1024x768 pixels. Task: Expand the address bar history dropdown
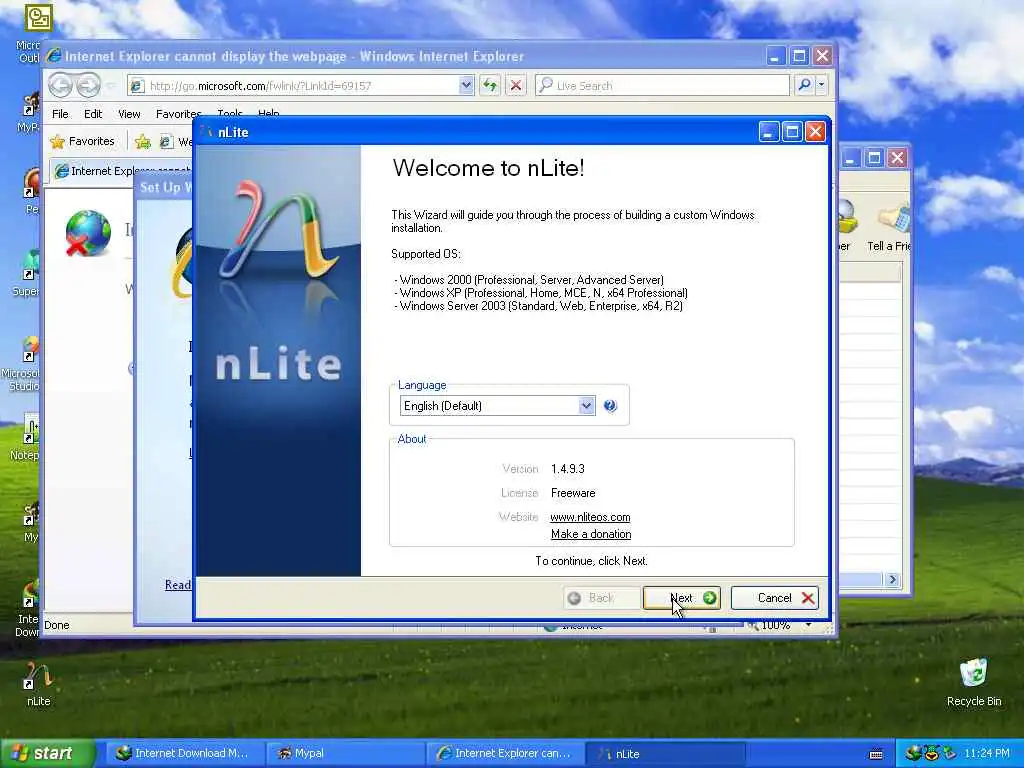click(x=466, y=85)
